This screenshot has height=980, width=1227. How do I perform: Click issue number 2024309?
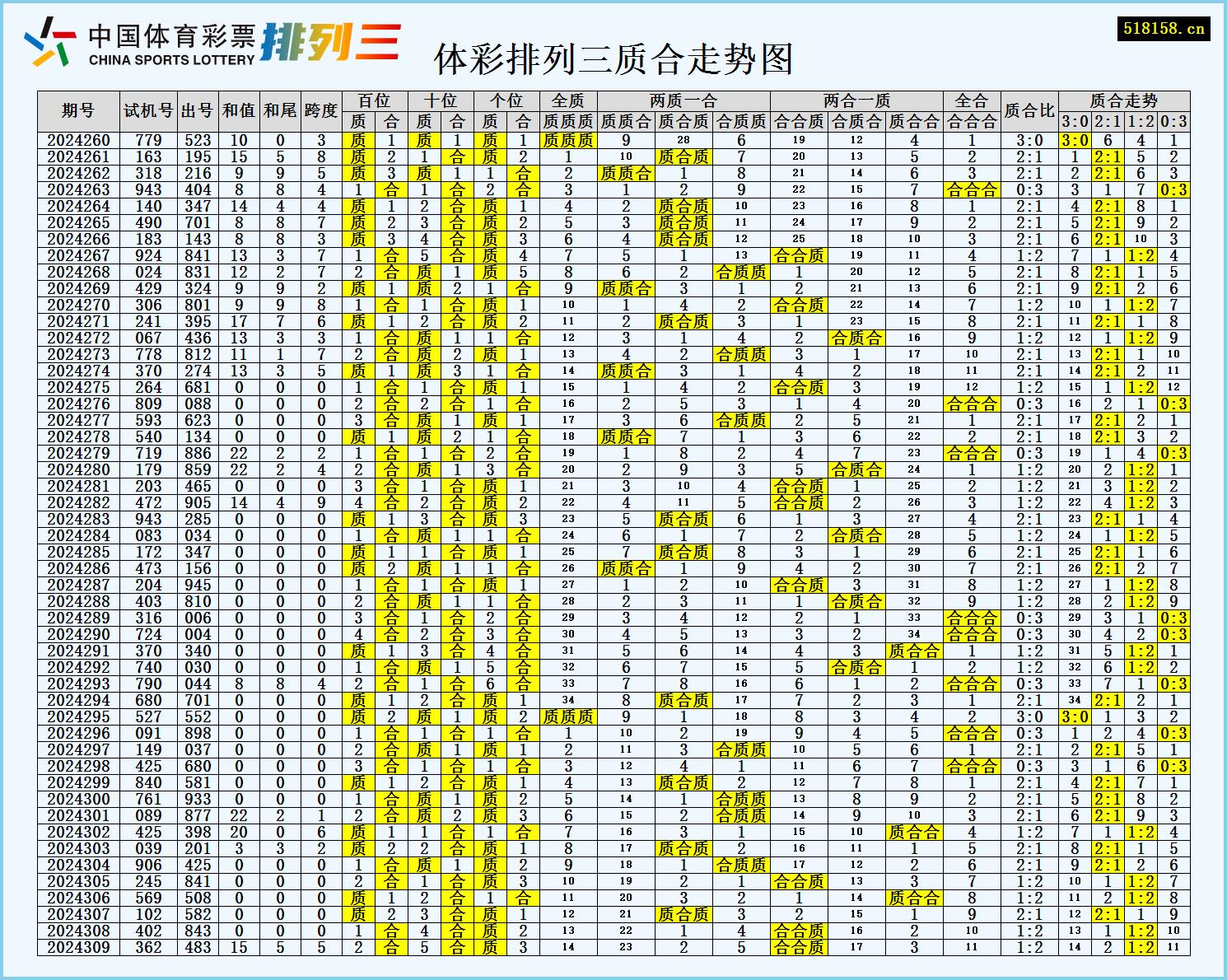point(78,947)
